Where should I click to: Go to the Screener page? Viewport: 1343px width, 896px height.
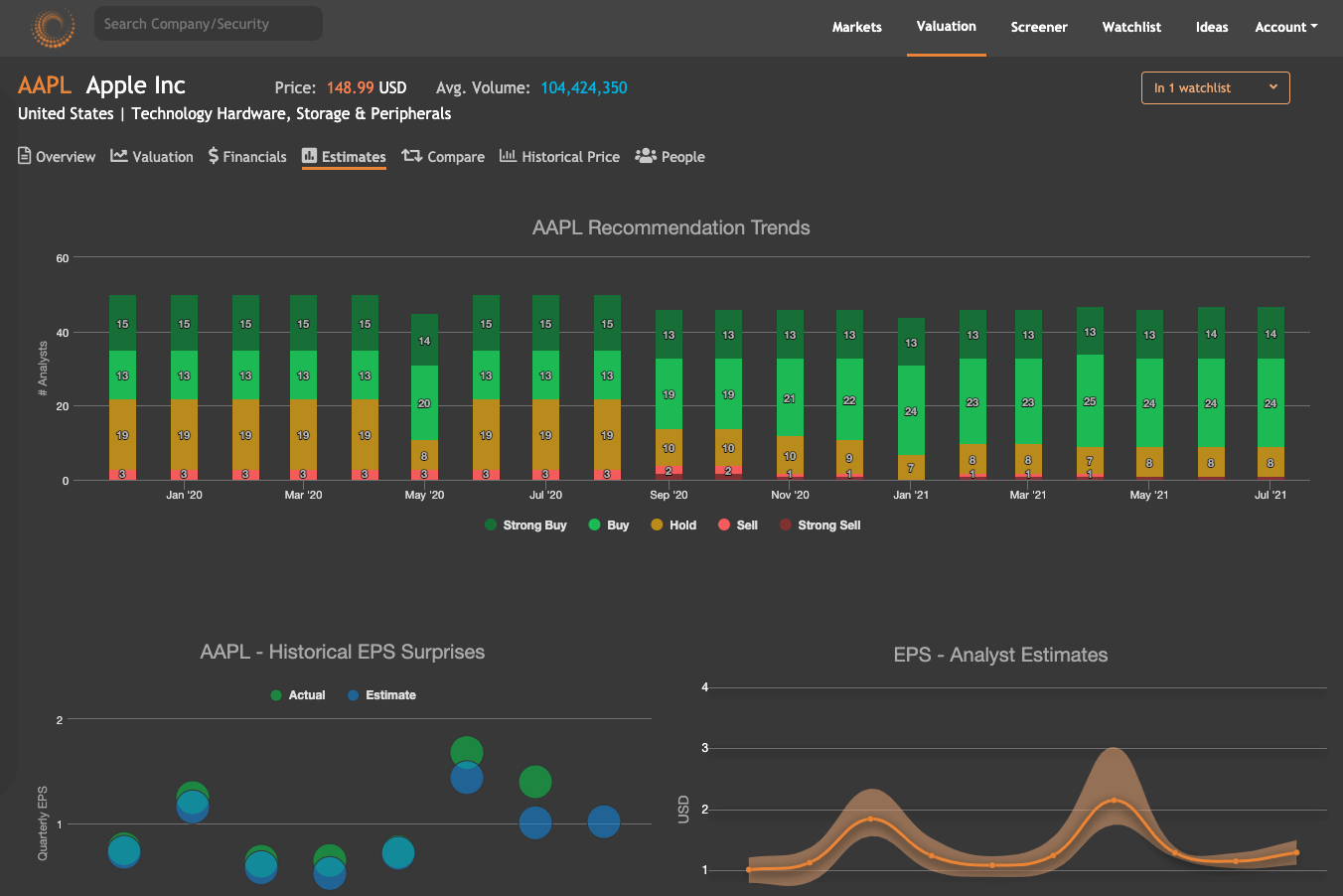1039,27
